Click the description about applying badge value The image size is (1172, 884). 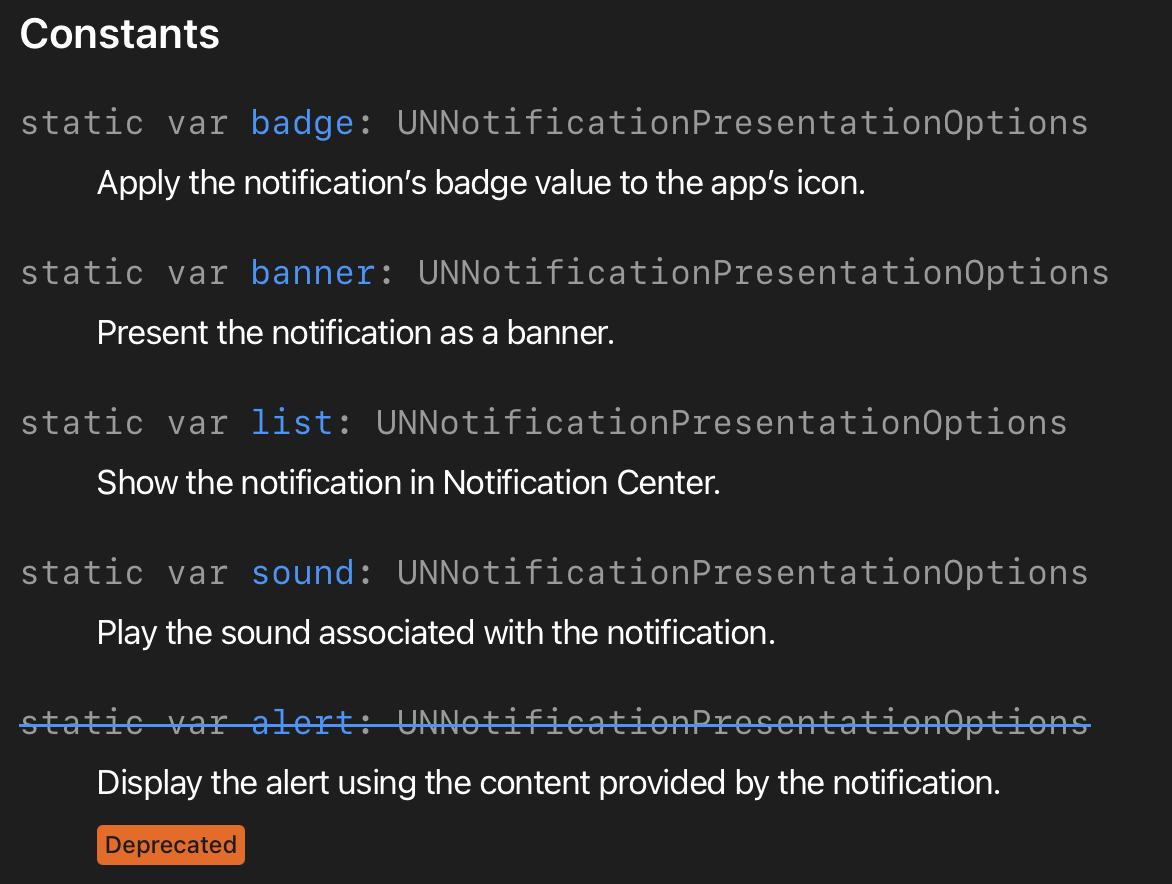coord(480,183)
